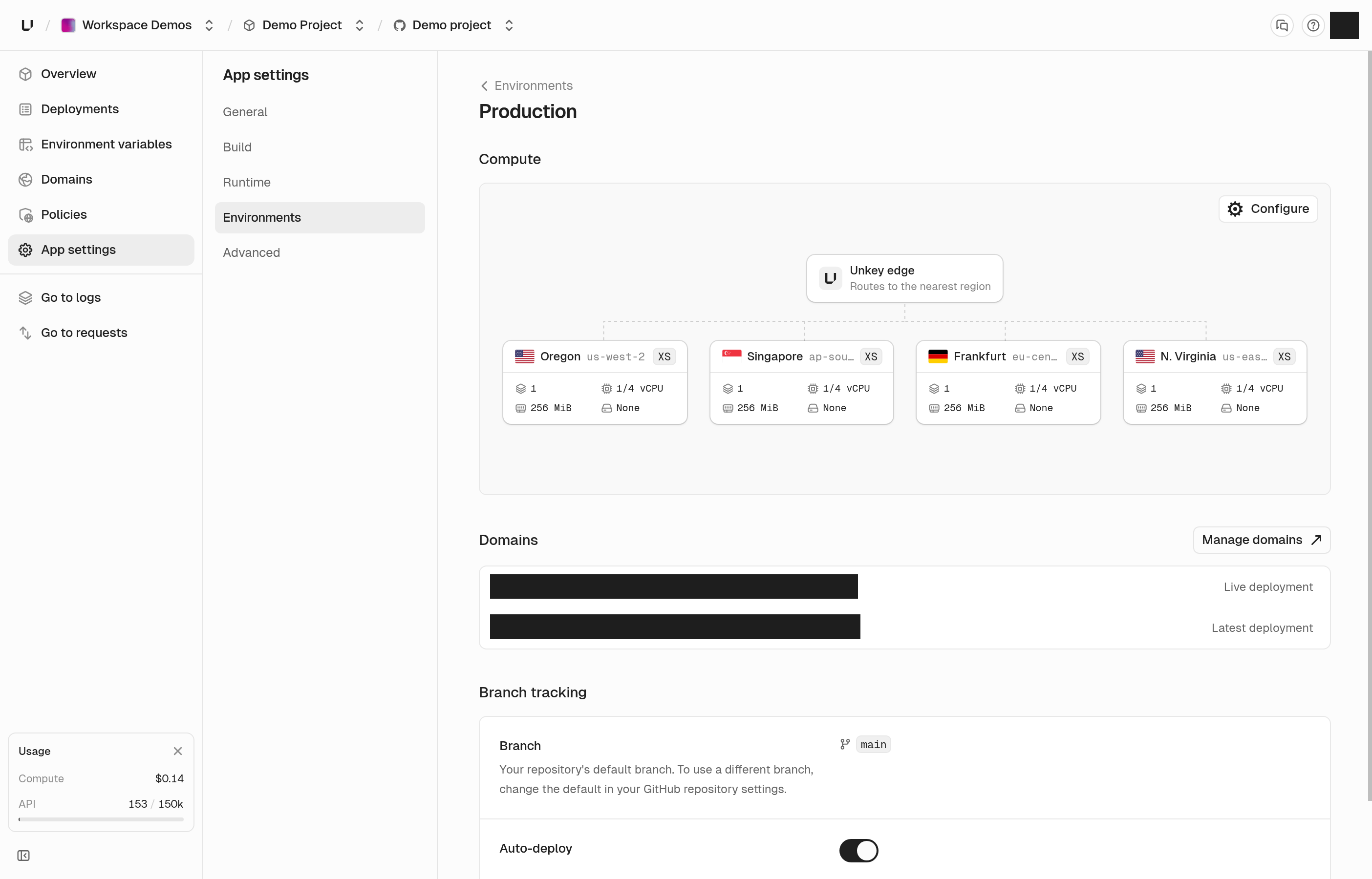Image resolution: width=1372 pixels, height=879 pixels.
Task: Click the back chevron beside Environments
Action: [484, 85]
